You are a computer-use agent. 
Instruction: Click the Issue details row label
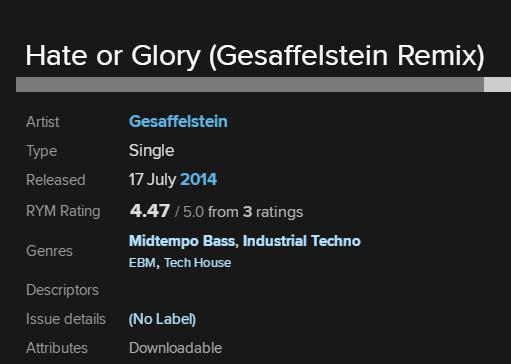(66, 319)
